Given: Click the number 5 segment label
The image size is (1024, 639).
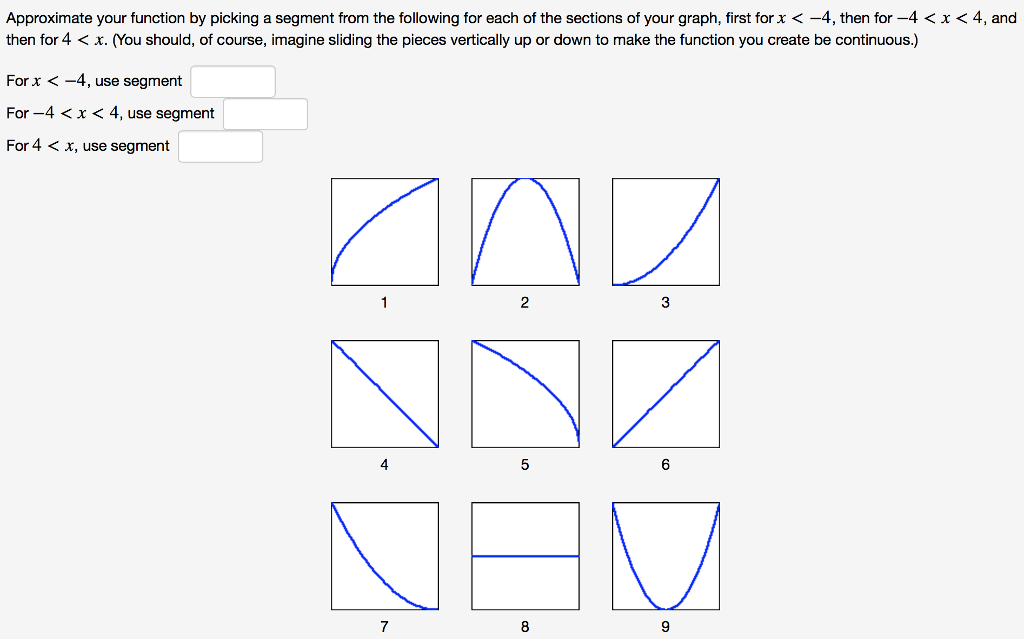Looking at the screenshot, I should (525, 464).
